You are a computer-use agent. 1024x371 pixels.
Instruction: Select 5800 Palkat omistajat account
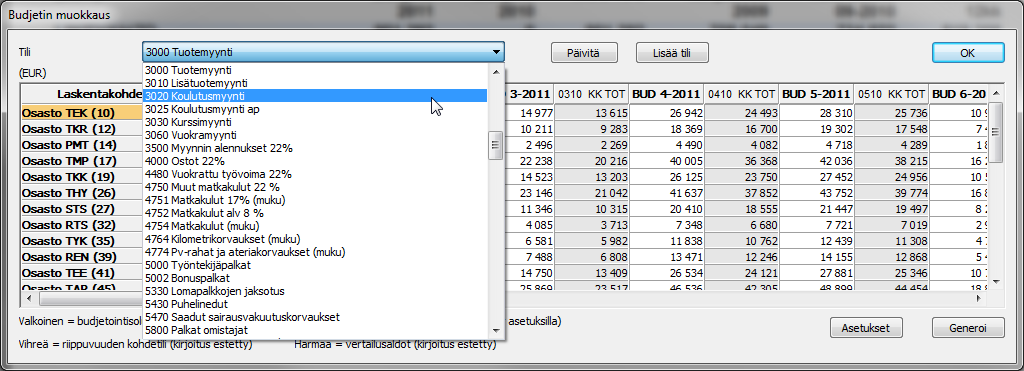(x=315, y=330)
